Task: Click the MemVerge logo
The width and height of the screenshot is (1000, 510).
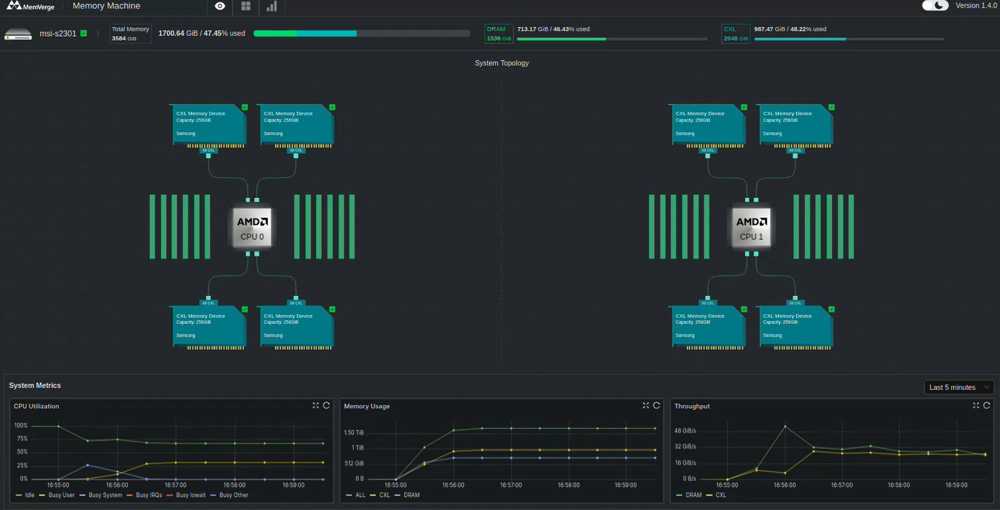Action: click(31, 6)
